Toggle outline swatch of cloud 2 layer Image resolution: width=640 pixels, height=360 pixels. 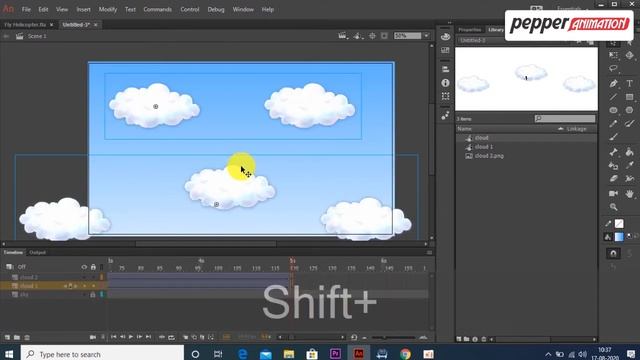pos(101,277)
